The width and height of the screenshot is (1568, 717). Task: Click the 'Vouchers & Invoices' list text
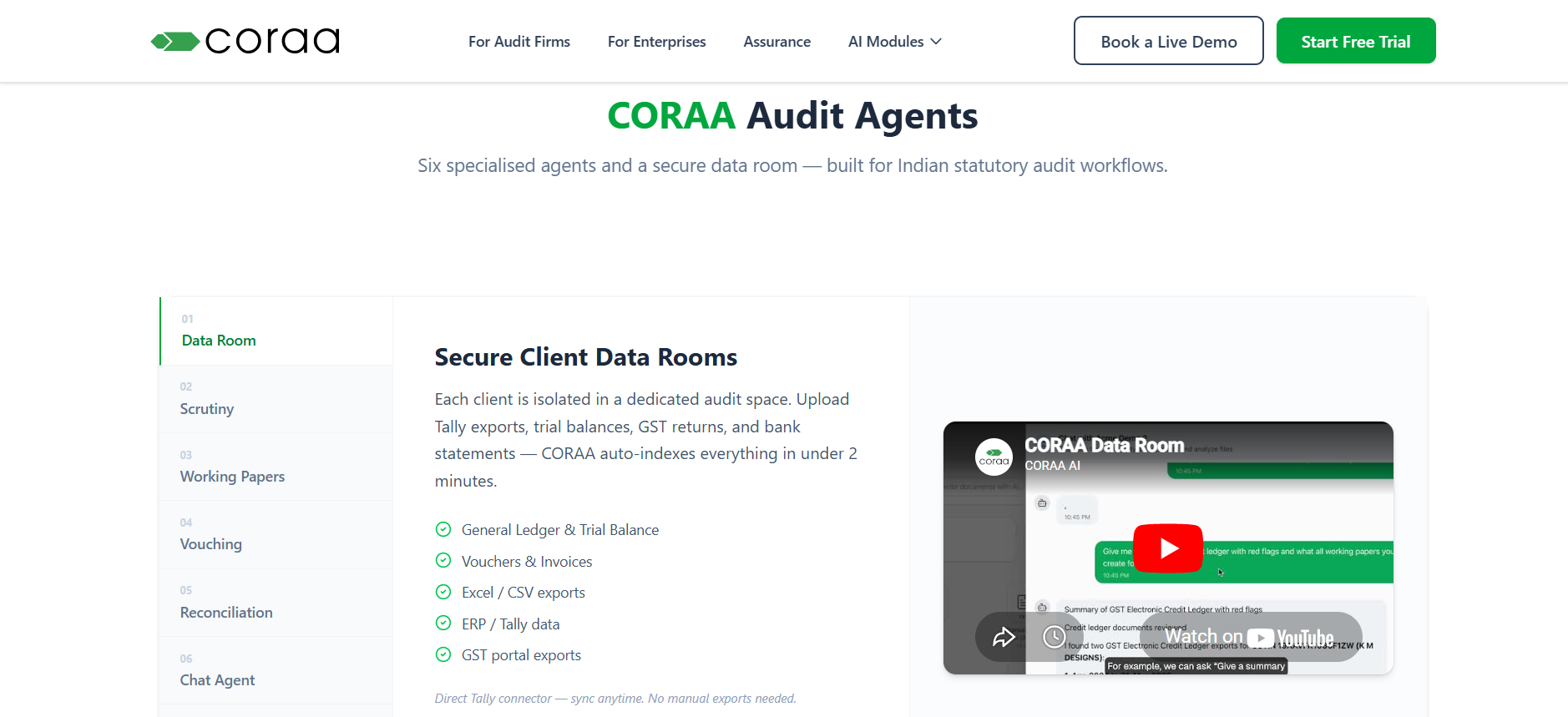click(x=527, y=562)
